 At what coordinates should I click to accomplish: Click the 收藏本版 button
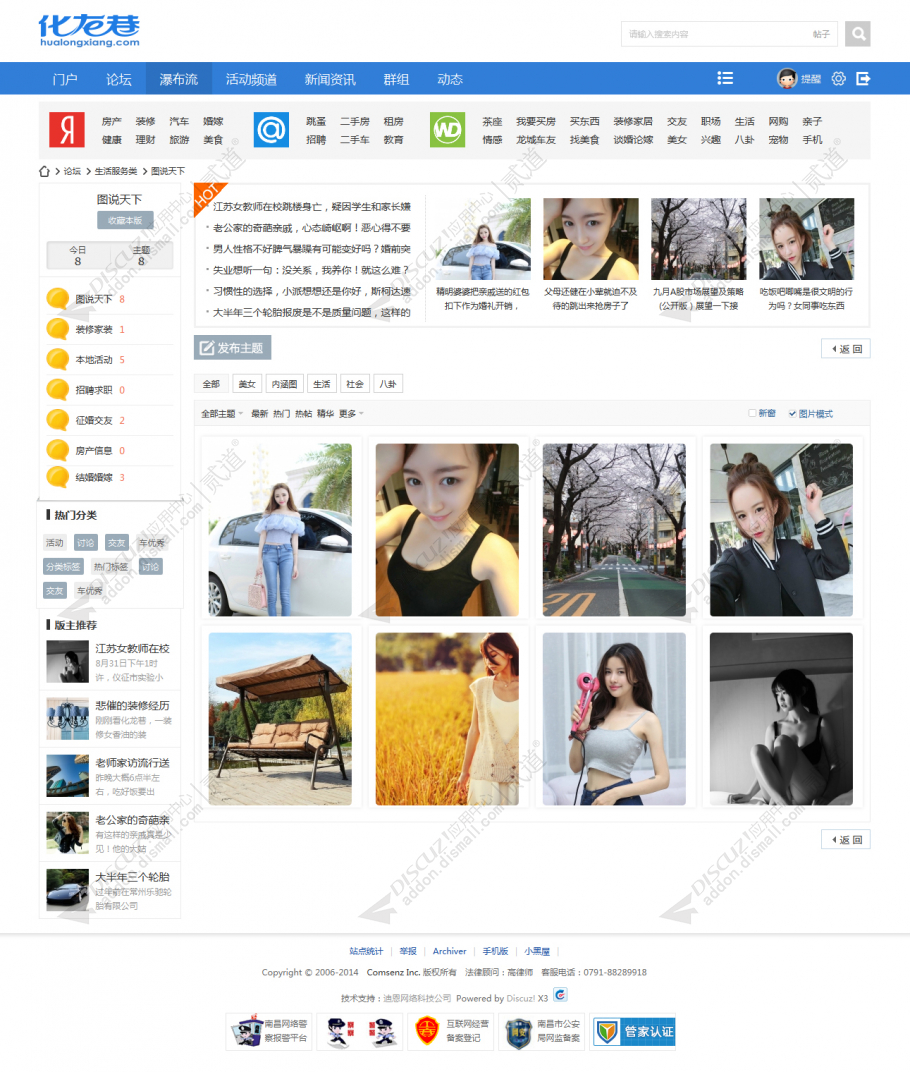[124, 220]
